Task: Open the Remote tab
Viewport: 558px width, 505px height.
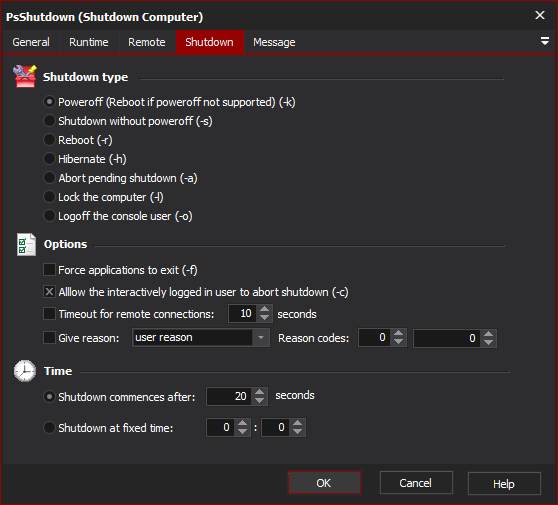Action: tap(147, 42)
